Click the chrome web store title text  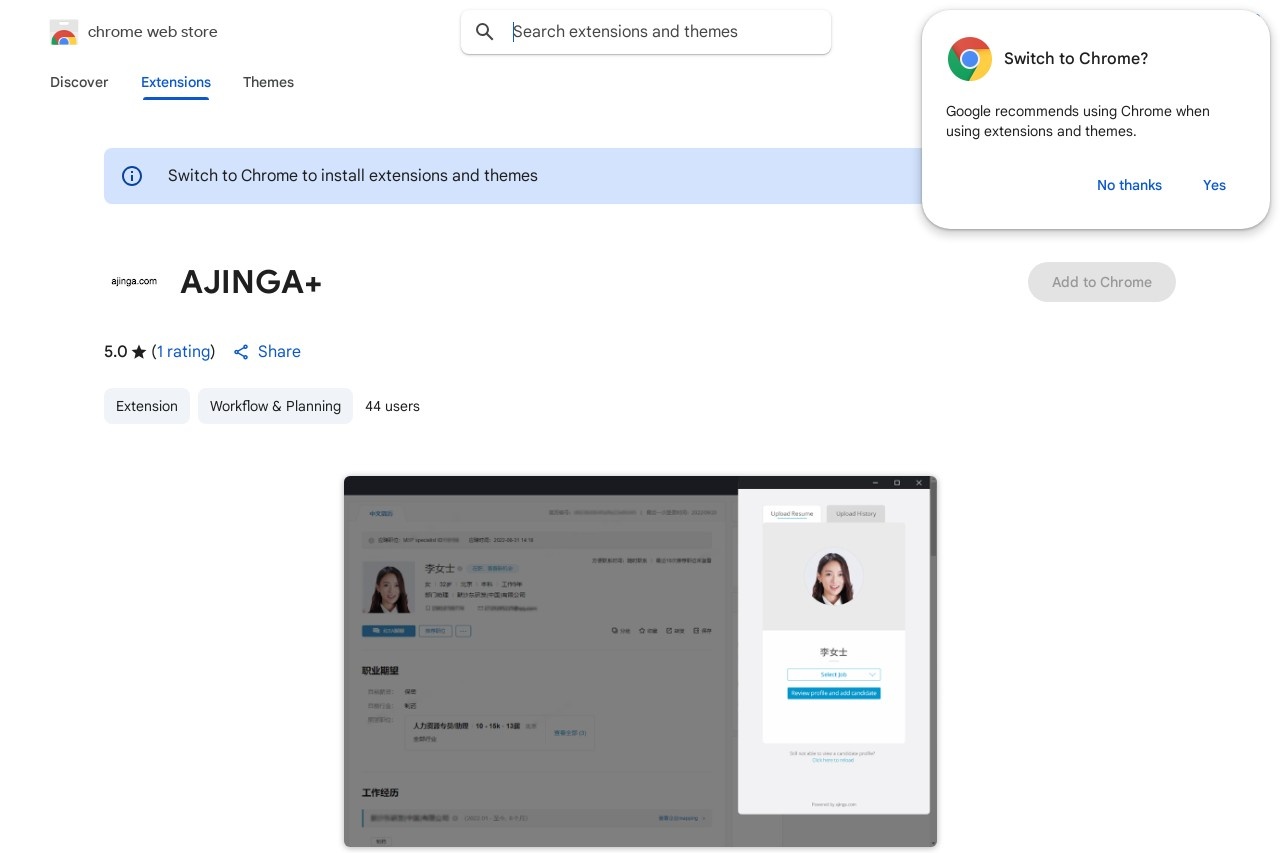click(x=153, y=32)
